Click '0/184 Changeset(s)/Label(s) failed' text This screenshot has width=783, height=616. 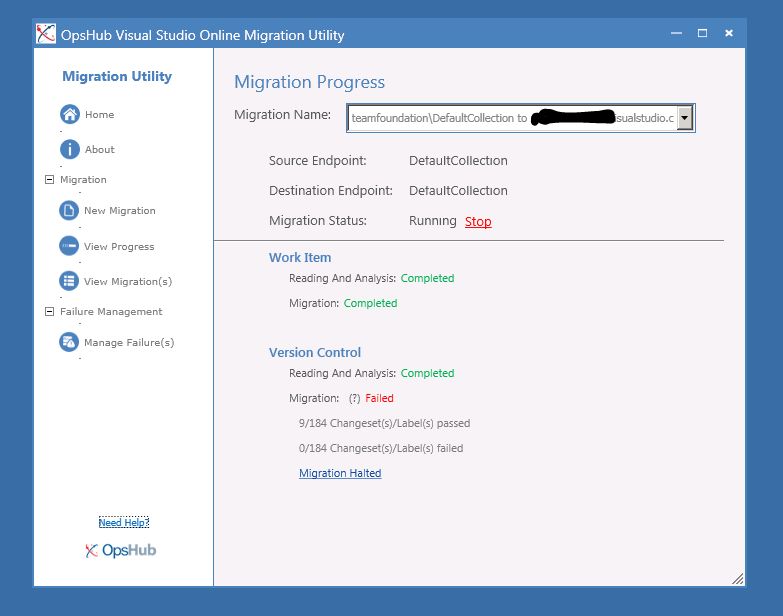click(x=381, y=448)
